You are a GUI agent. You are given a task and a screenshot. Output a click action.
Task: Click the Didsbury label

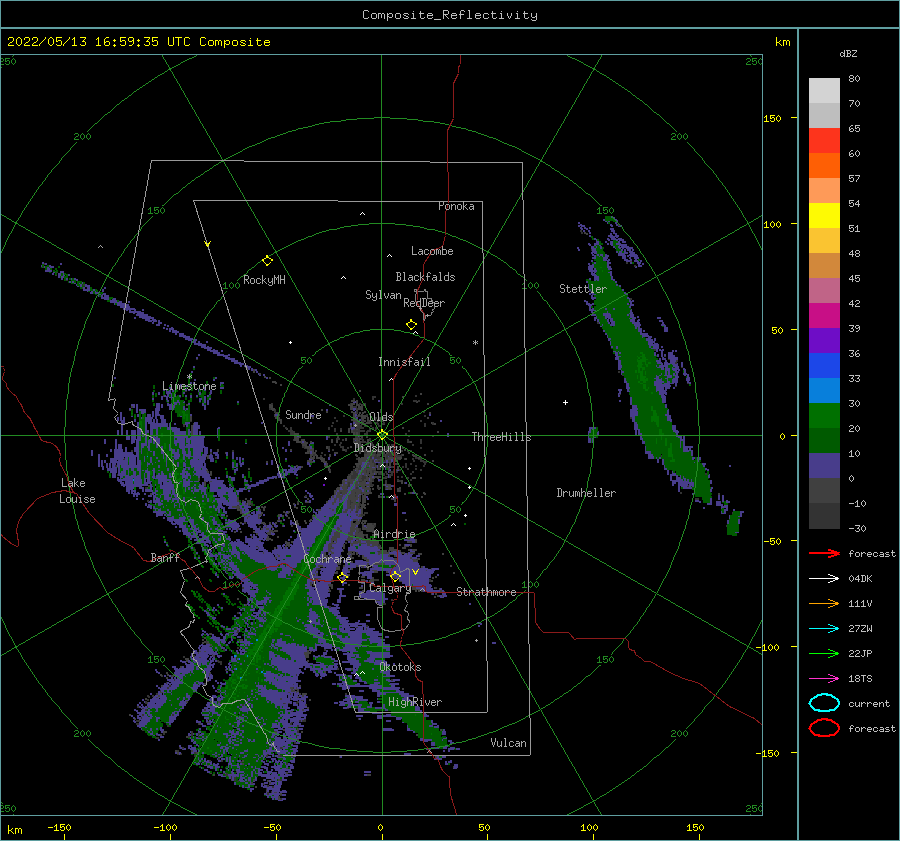377,448
